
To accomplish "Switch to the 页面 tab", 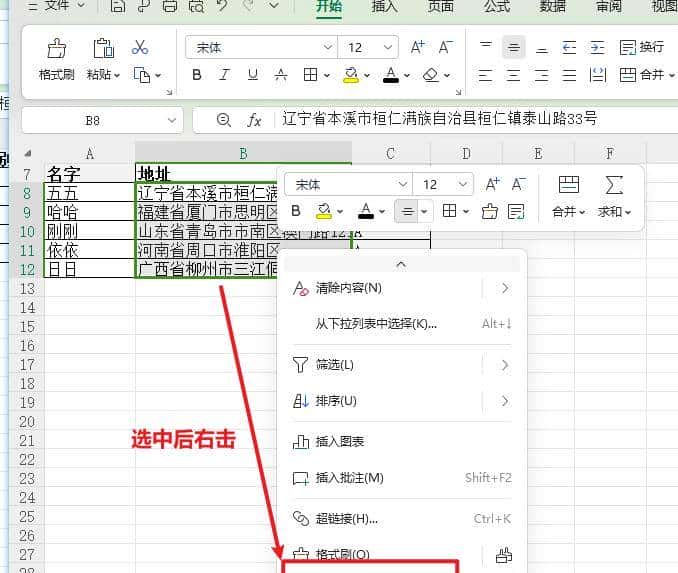I will (x=441, y=6).
